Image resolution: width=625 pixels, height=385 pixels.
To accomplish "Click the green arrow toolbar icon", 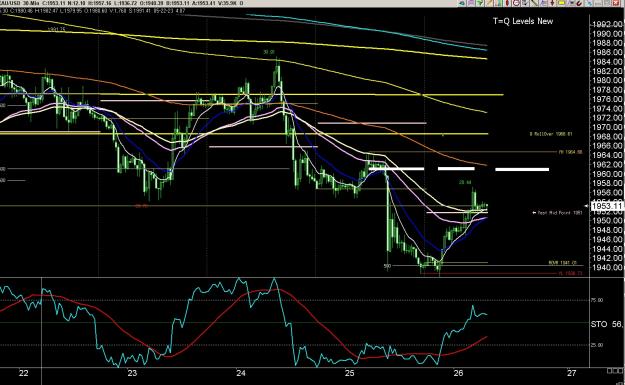I will [480, 3].
